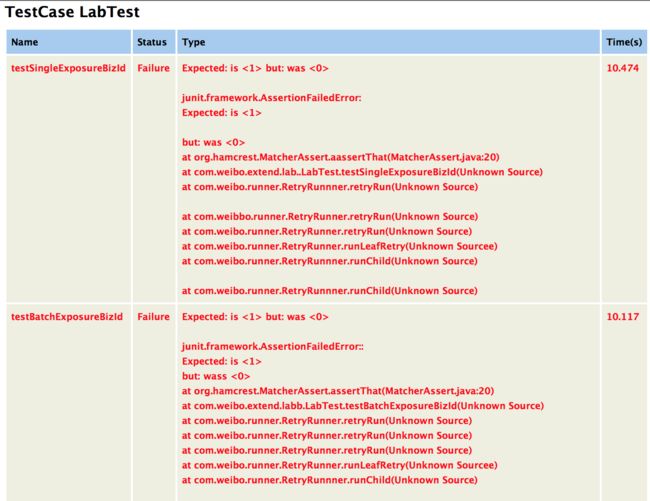This screenshot has width=650, height=501.
Task: Click Failure status of testSingleExposureBizId row
Action: coord(153,68)
